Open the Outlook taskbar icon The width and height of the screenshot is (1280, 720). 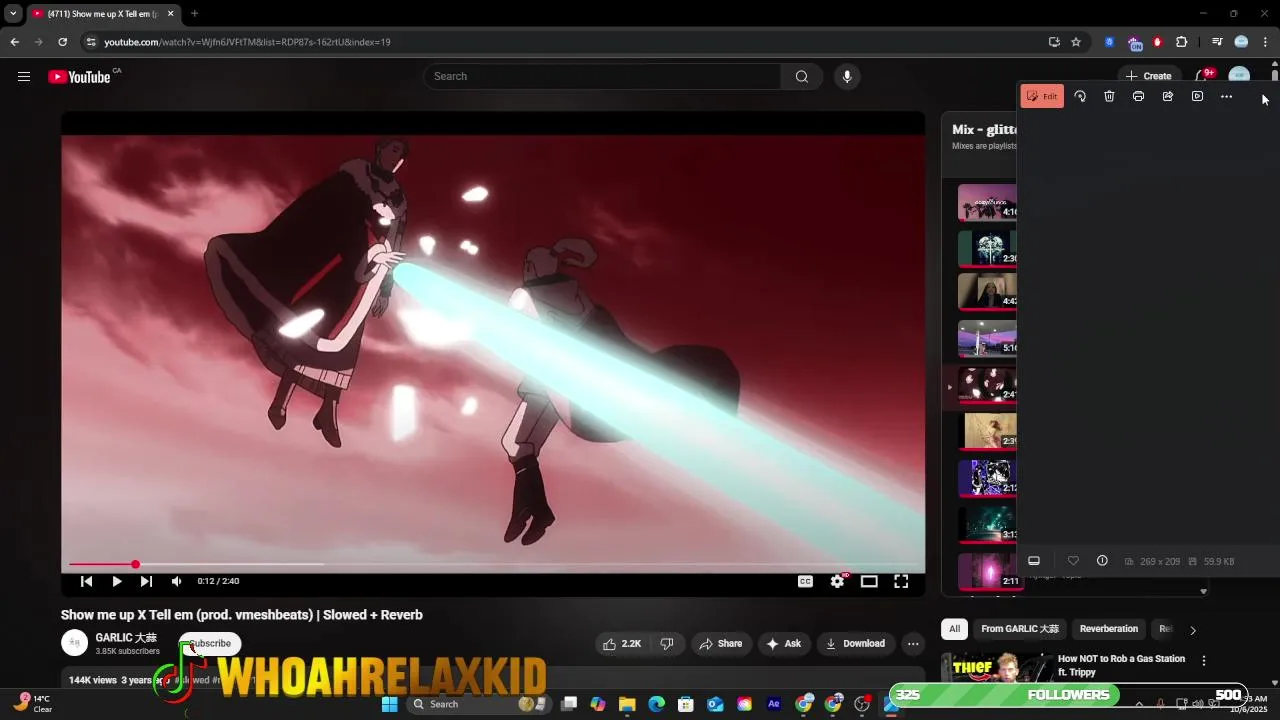(x=715, y=704)
